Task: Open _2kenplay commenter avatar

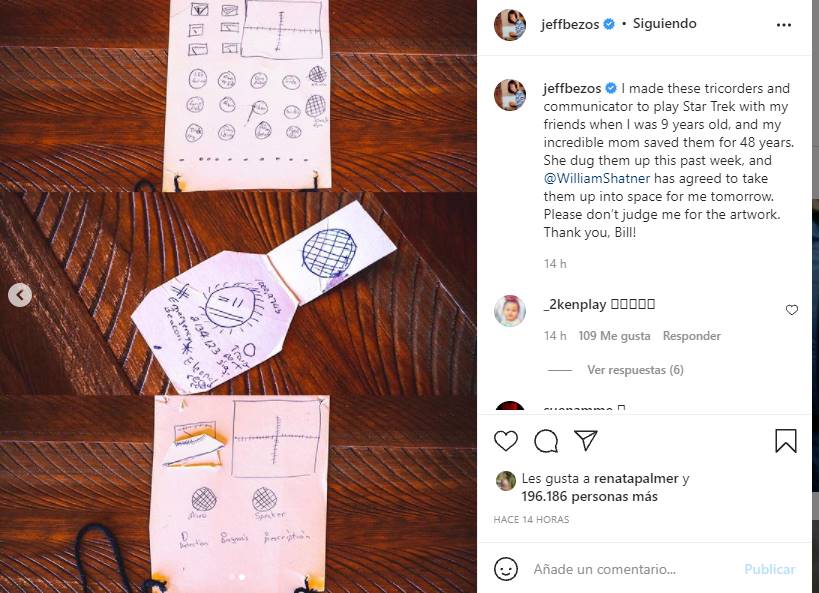Action: [x=510, y=311]
